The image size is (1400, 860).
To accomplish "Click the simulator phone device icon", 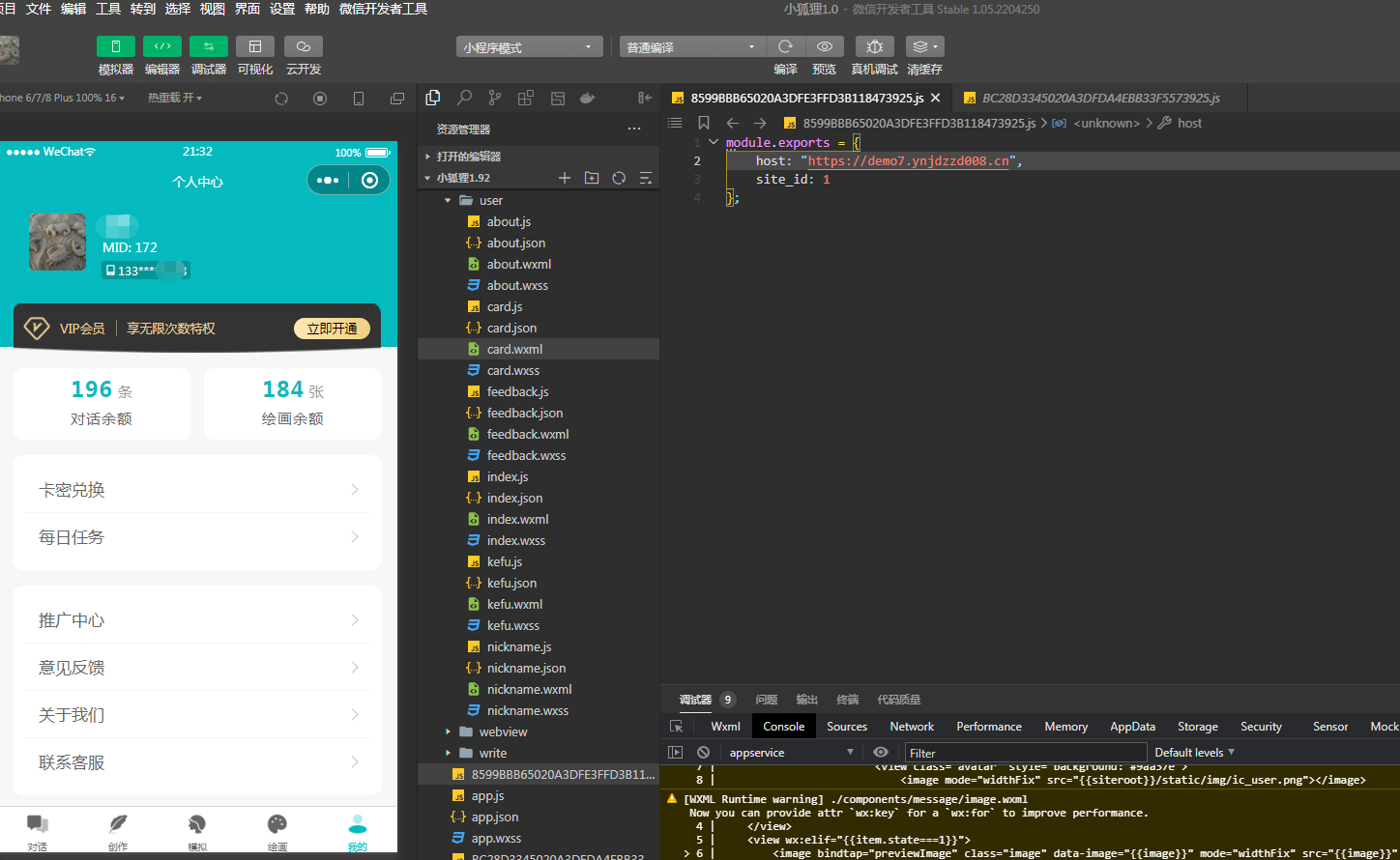I will [359, 99].
